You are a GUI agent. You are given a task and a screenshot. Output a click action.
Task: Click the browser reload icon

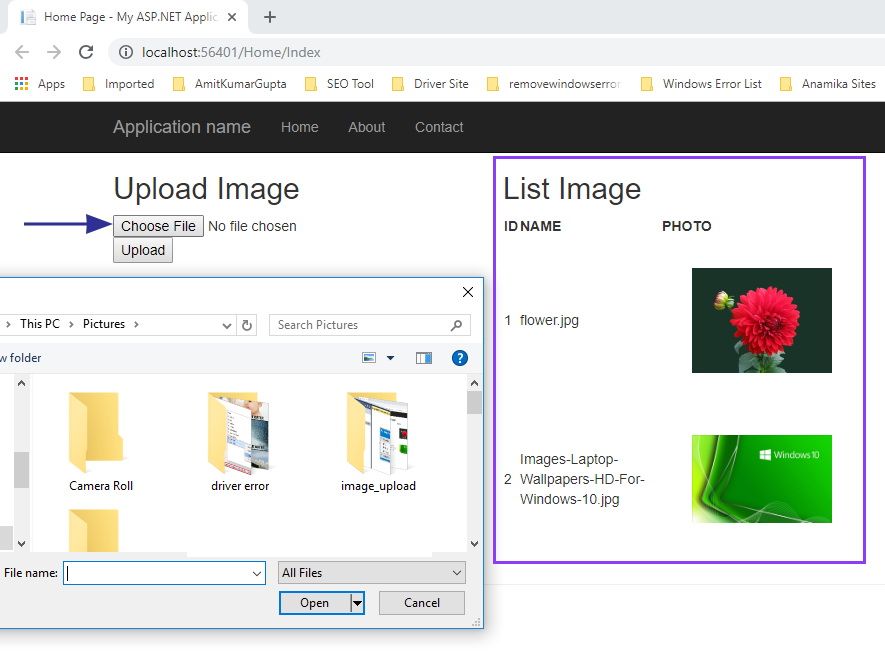click(86, 52)
